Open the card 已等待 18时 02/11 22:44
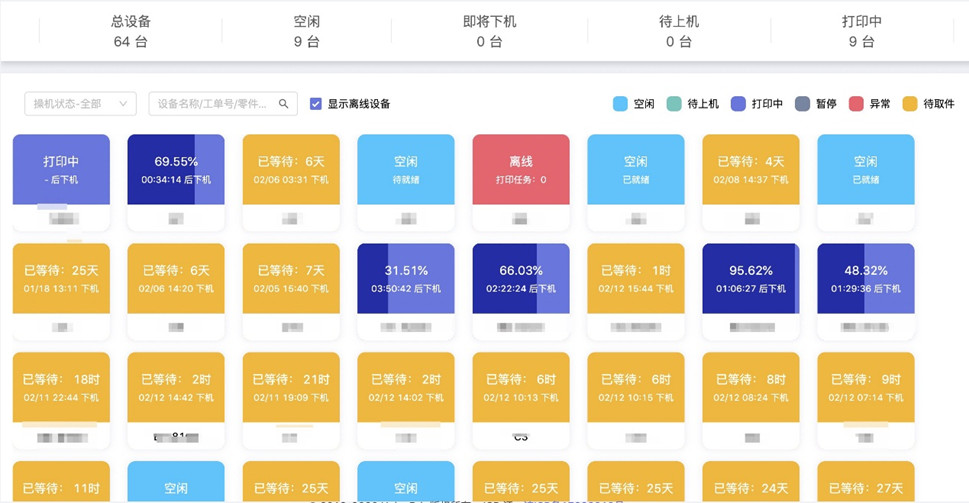This screenshot has height=503, width=969. [61, 387]
